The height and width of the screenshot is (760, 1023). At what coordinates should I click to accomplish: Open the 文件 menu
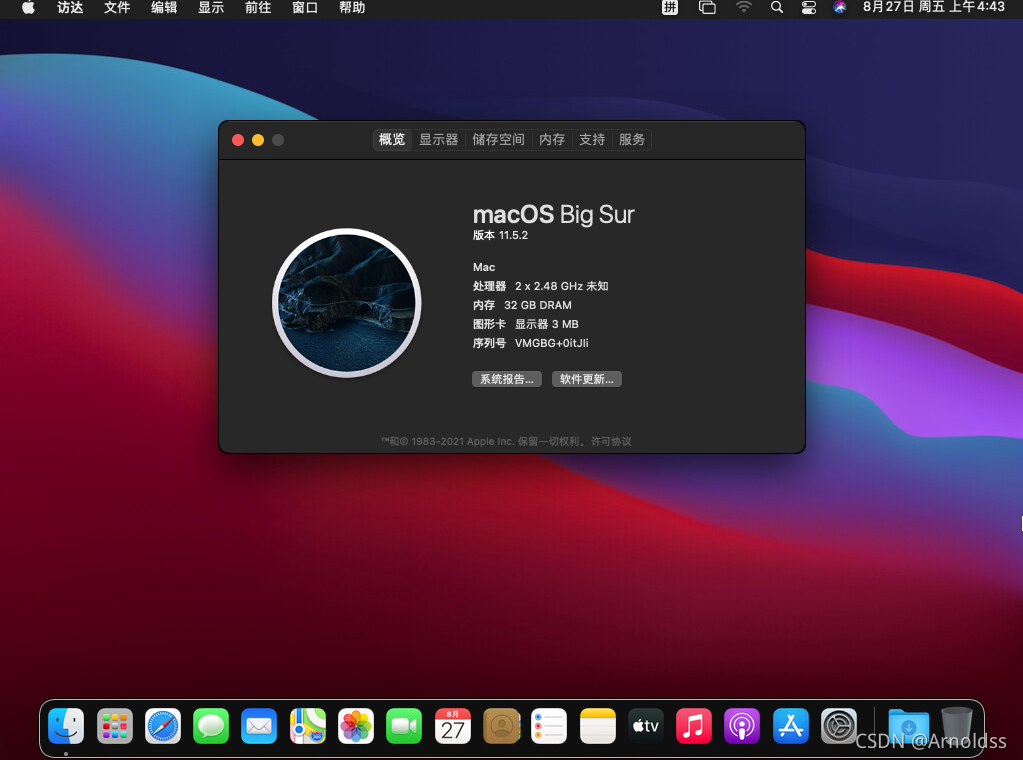[117, 8]
